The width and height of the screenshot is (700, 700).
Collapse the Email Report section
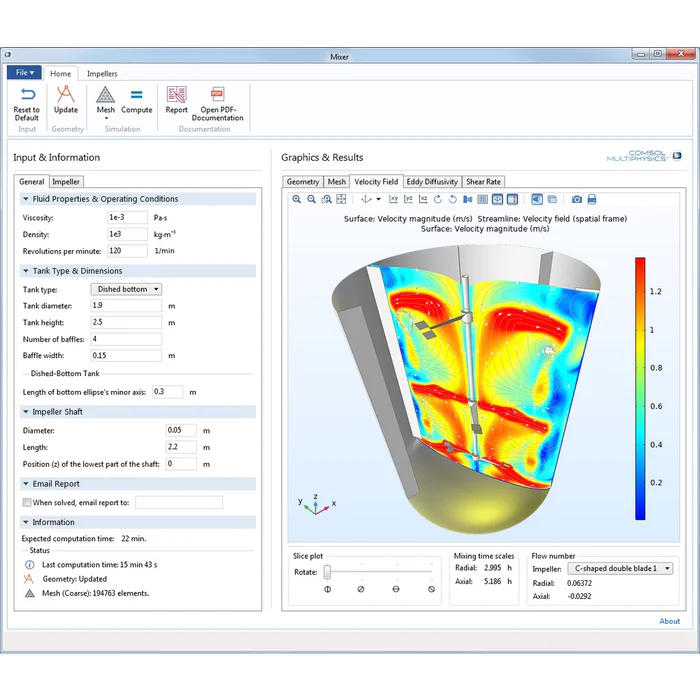pos(26,484)
